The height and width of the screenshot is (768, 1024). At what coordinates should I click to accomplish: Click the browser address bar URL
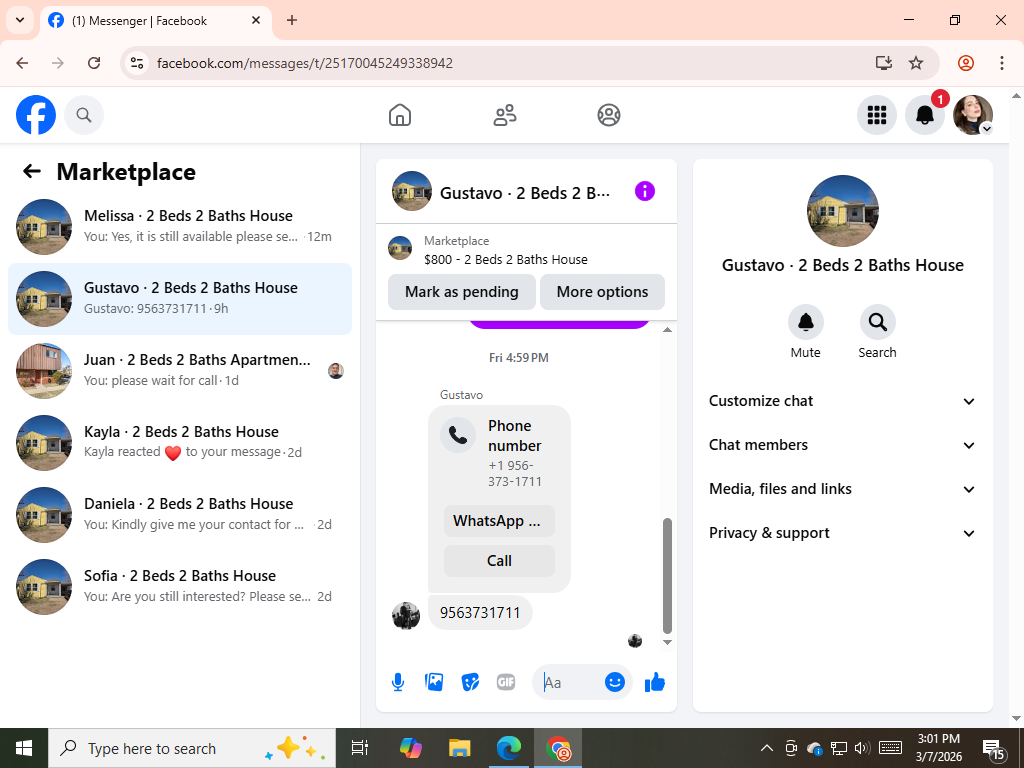[305, 63]
